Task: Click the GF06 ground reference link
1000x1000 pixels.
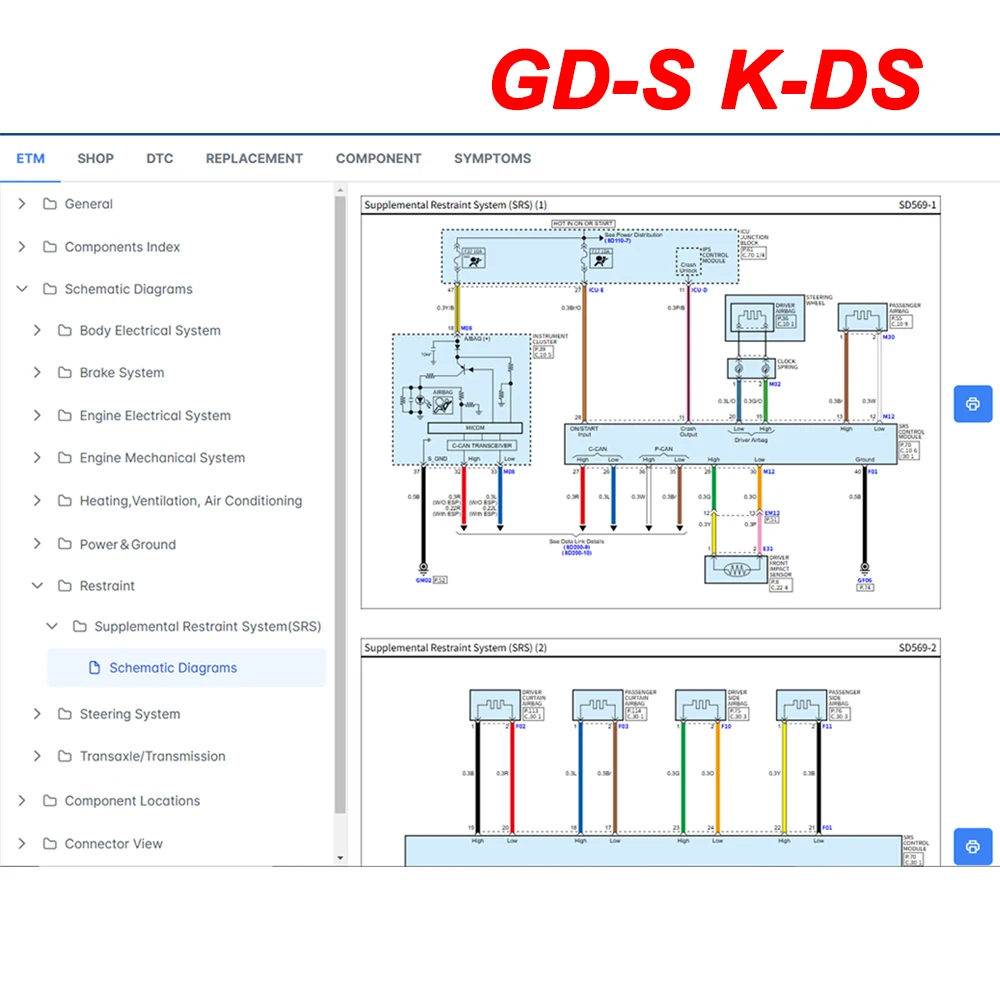Action: (x=865, y=580)
